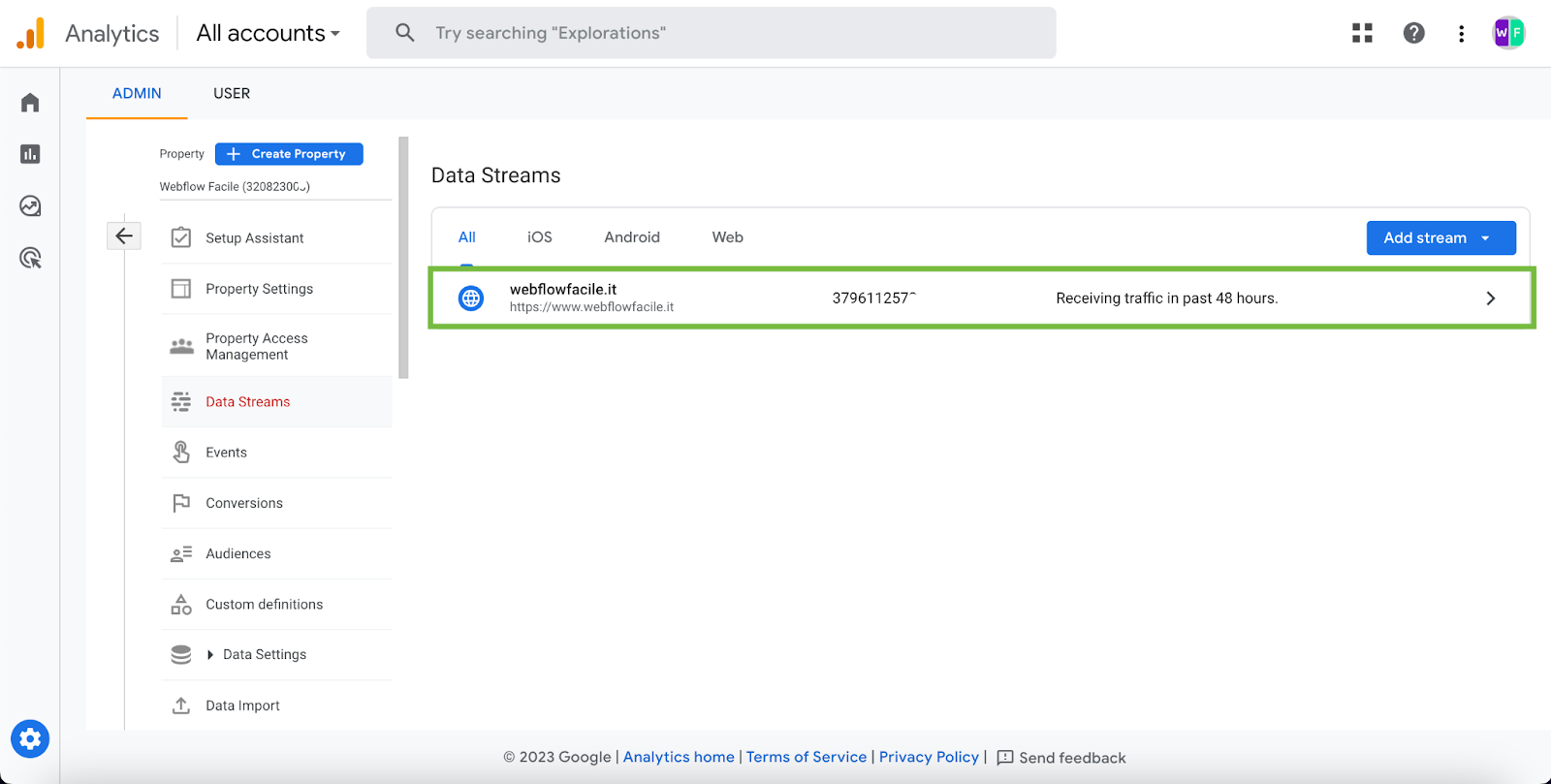Select the iOS streams tab
This screenshot has height=784, width=1551.
coord(540,237)
